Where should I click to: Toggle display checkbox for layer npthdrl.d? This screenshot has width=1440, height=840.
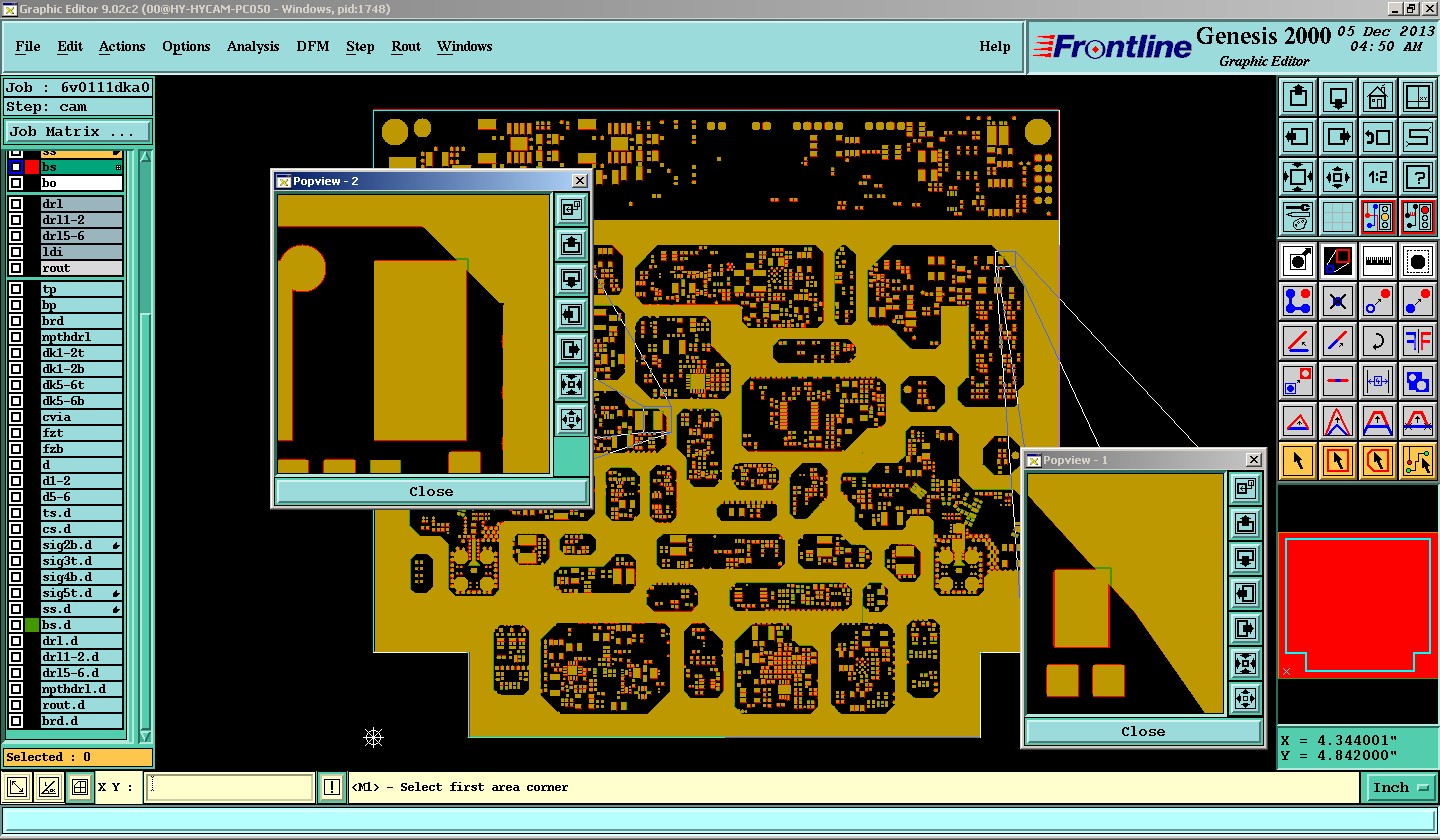pyautogui.click(x=16, y=689)
